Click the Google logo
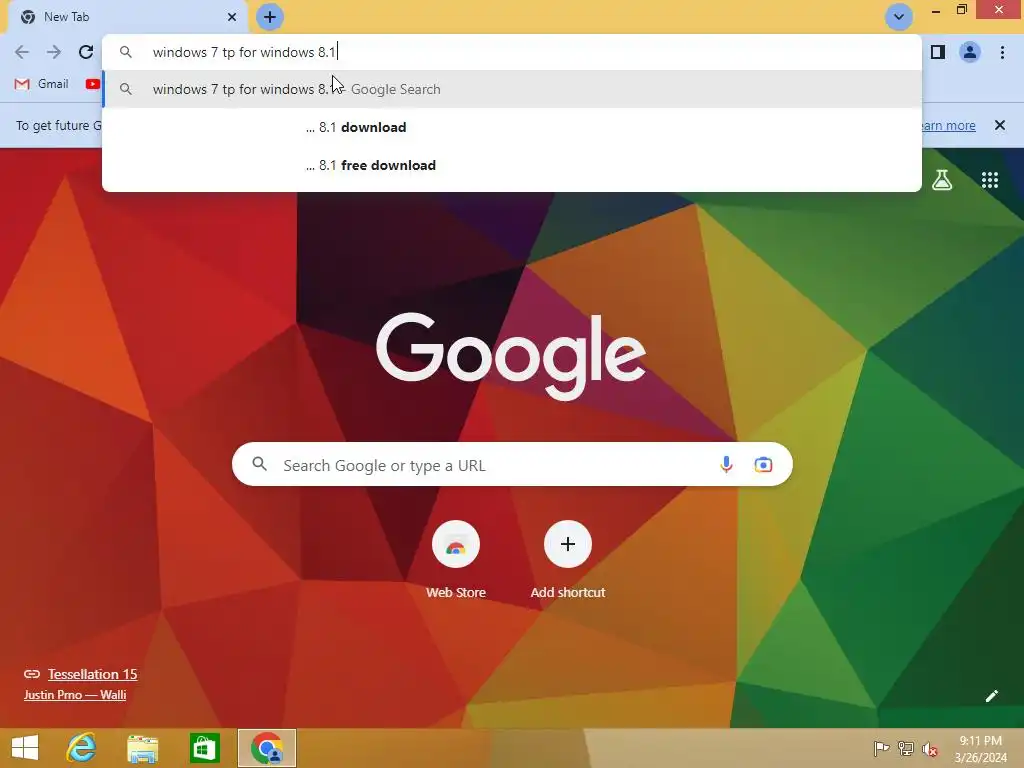The height and width of the screenshot is (768, 1024). tap(511, 356)
